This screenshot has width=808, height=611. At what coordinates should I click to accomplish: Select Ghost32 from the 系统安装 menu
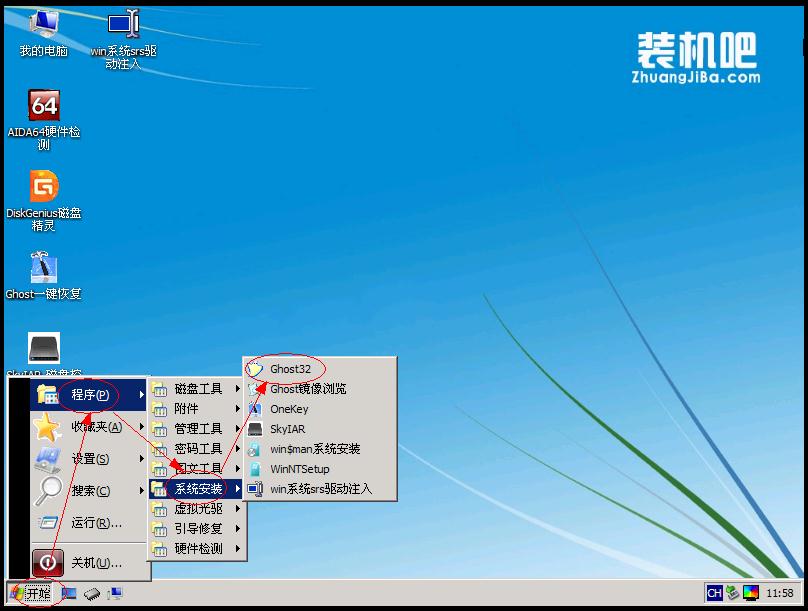coord(289,368)
